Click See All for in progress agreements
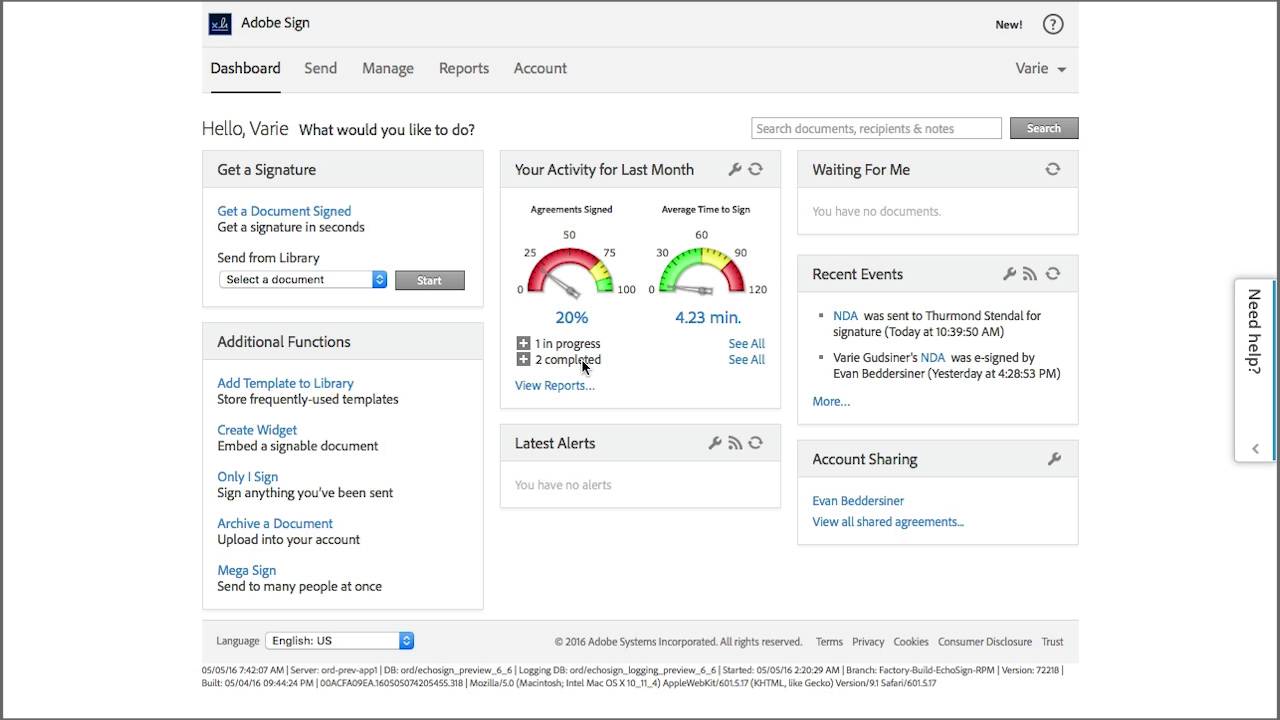The image size is (1280, 720). click(747, 343)
